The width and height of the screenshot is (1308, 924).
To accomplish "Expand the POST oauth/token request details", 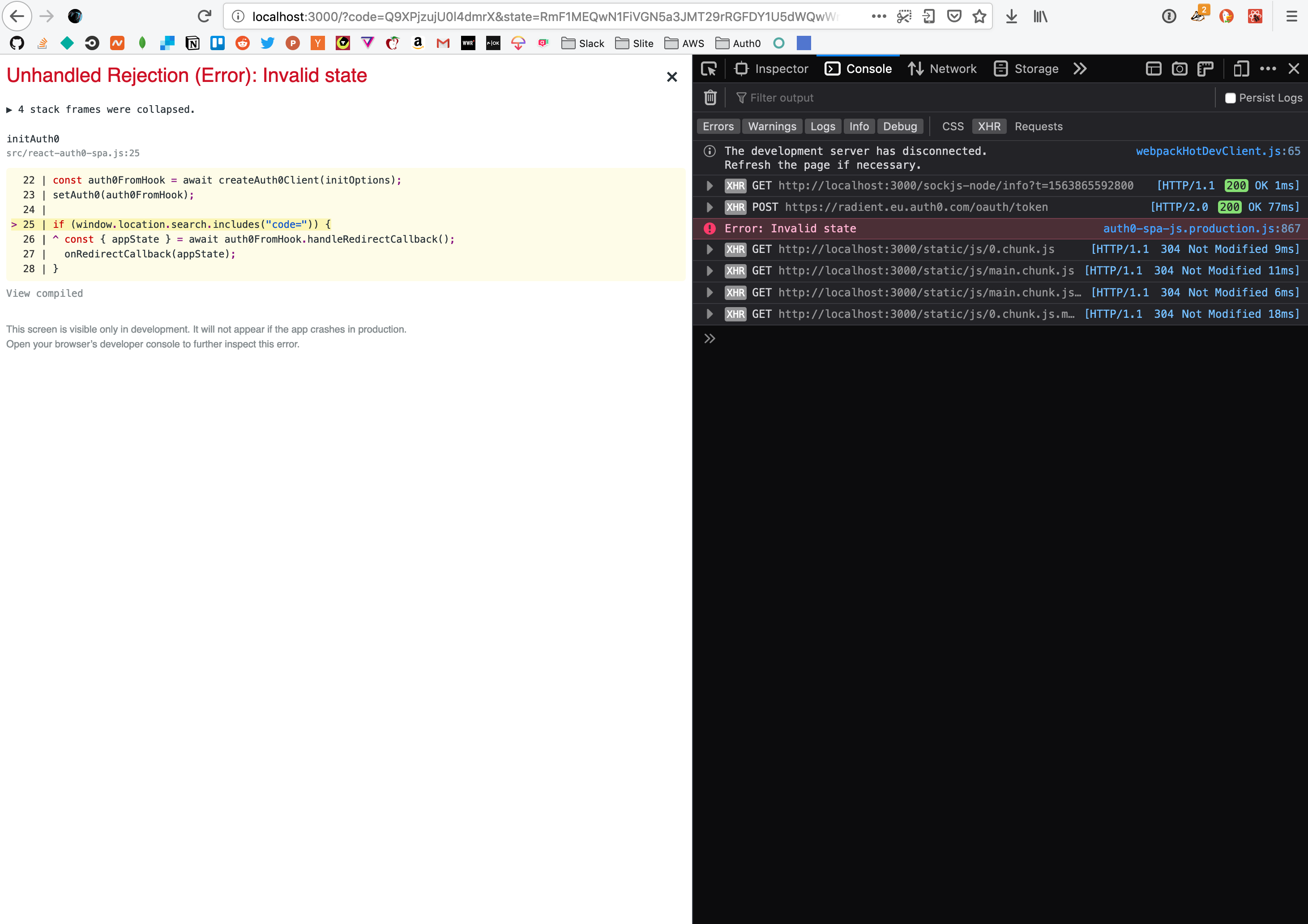I will (x=709, y=207).
